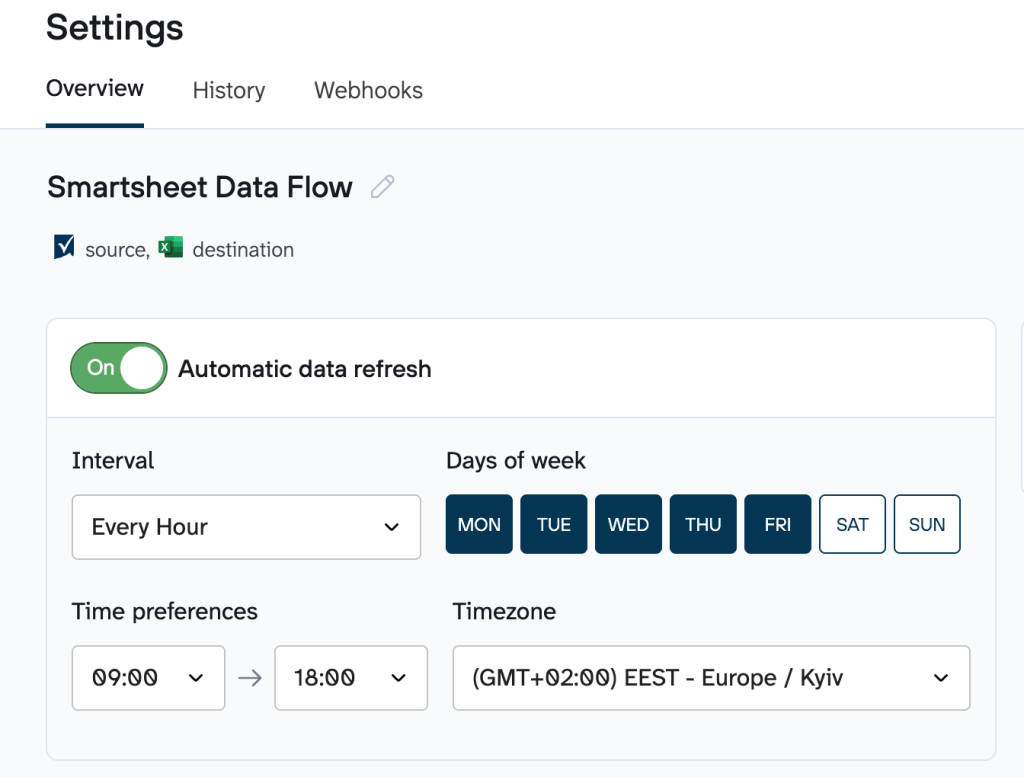Turn off Automatic data refresh
This screenshot has width=1024, height=777.
[x=118, y=368]
